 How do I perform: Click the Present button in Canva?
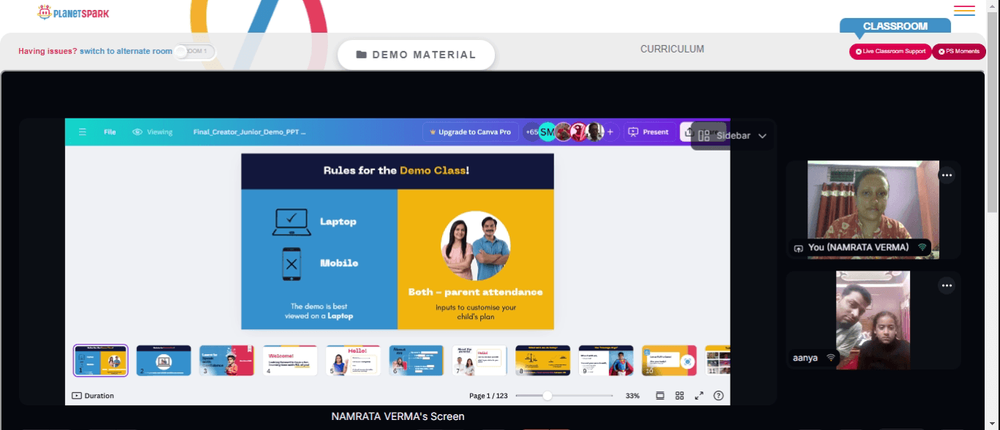click(649, 132)
